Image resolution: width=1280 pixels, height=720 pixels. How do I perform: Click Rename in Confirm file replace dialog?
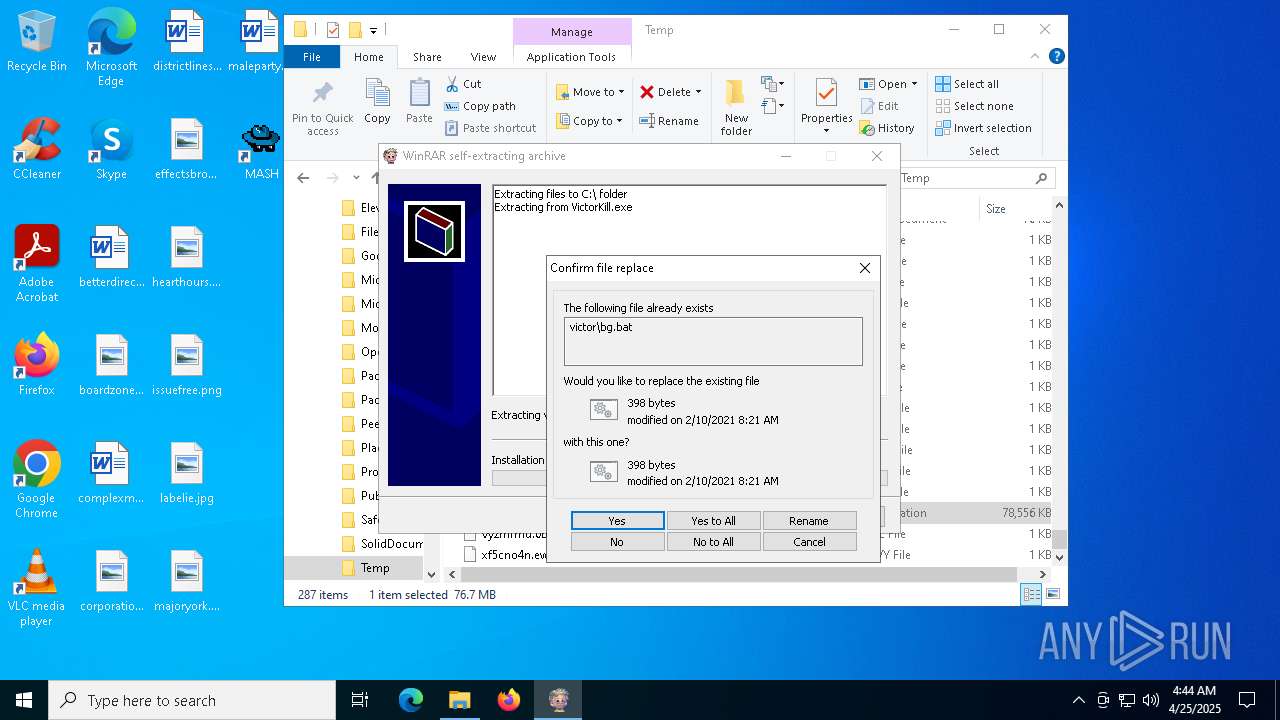(x=809, y=521)
